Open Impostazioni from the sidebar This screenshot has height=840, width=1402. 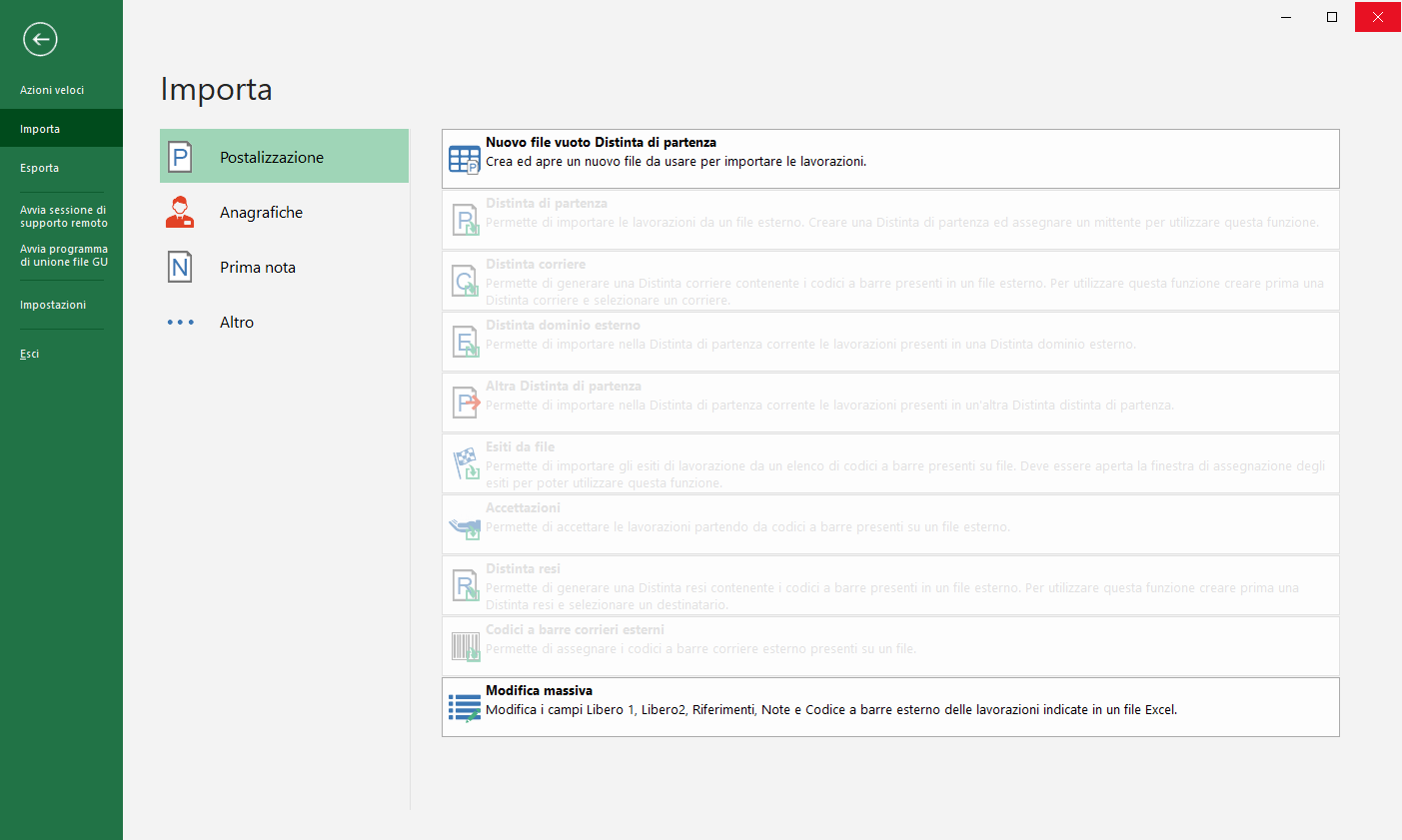[53, 305]
